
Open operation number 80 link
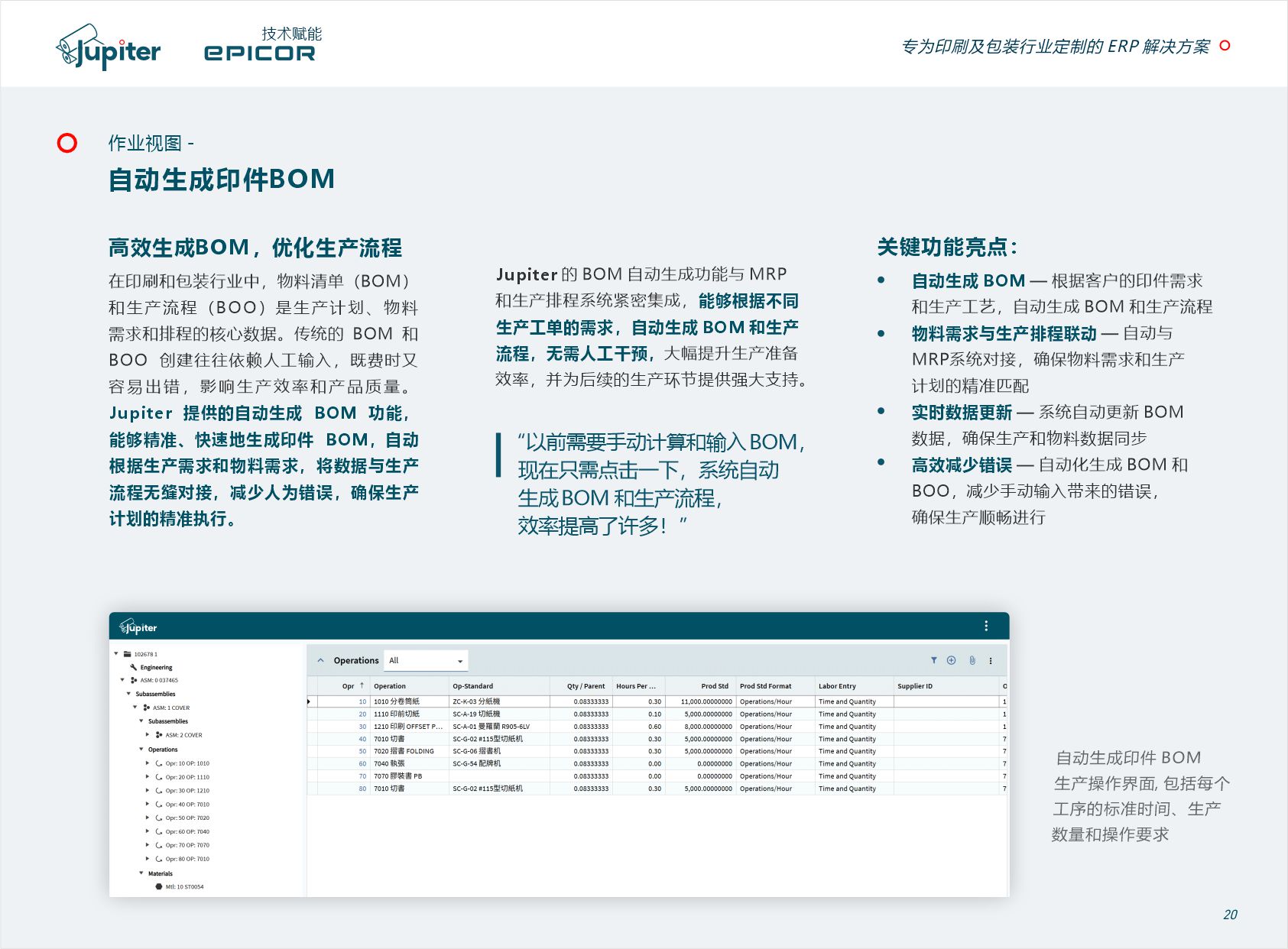[363, 789]
